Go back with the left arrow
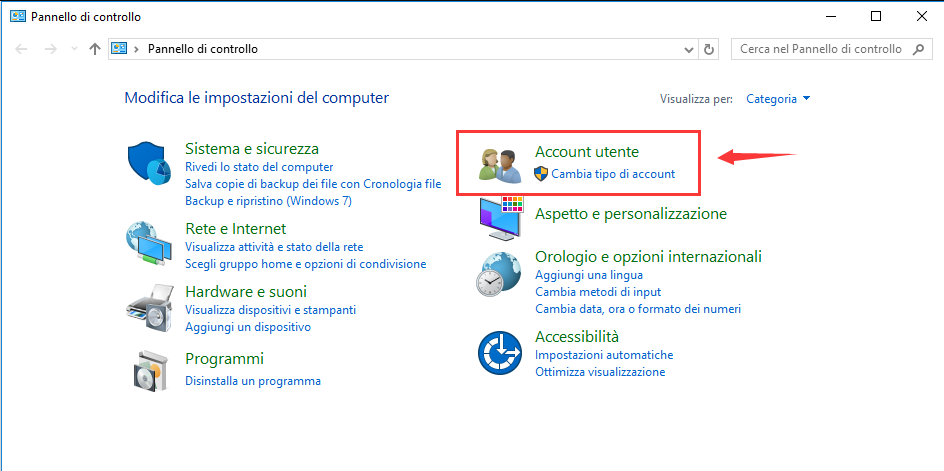944x471 pixels. (x=22, y=49)
